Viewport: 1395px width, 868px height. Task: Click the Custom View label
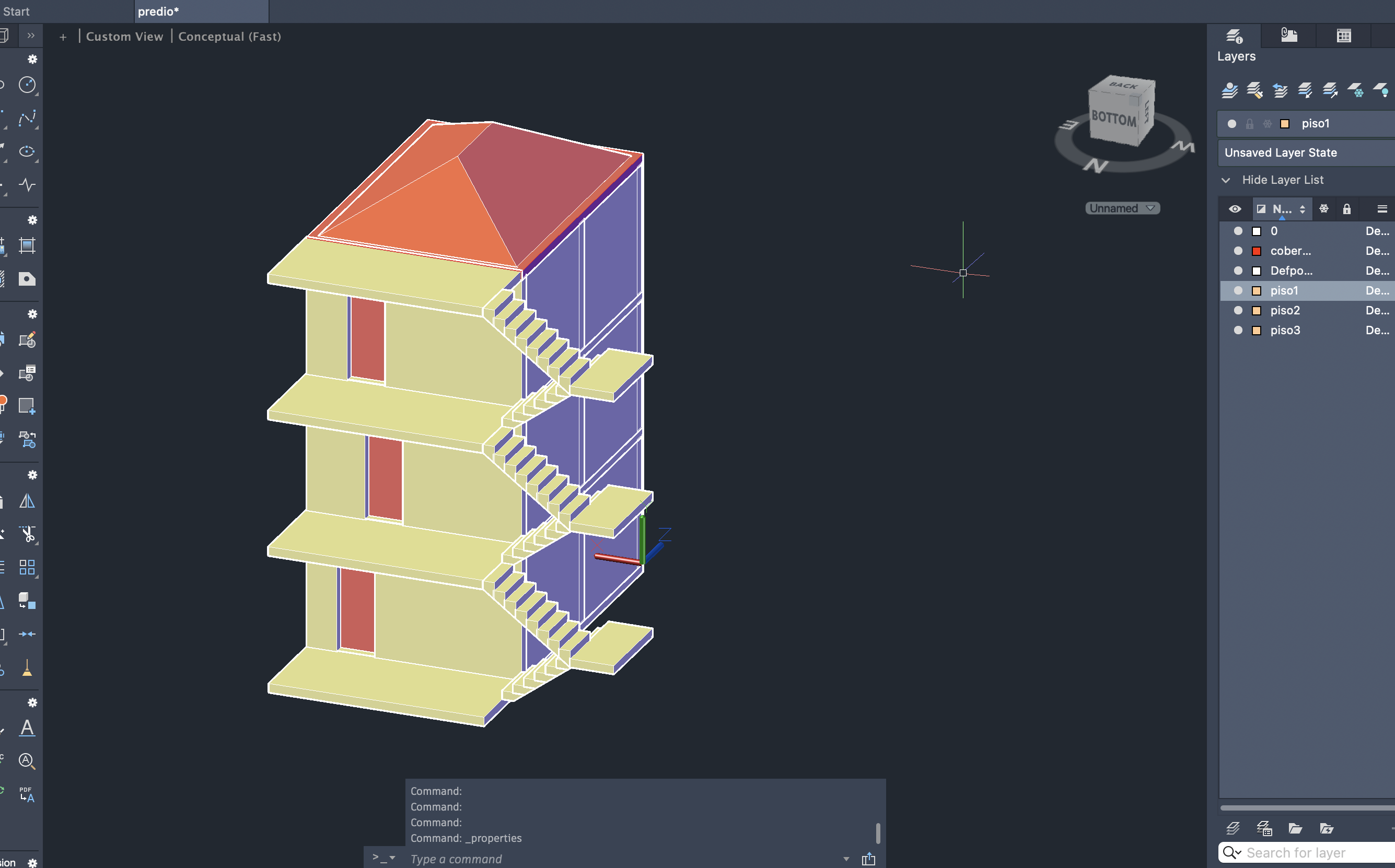point(124,37)
